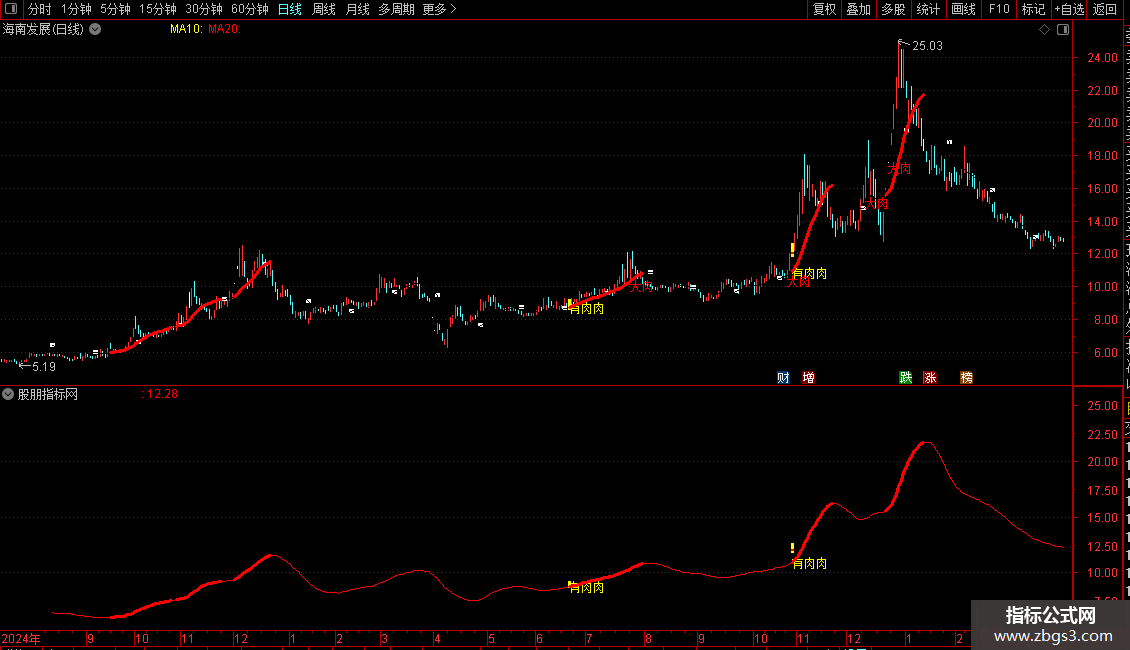This screenshot has height=650, width=1130.
Task: Select the 5分钟 period tab
Action: [x=115, y=9]
